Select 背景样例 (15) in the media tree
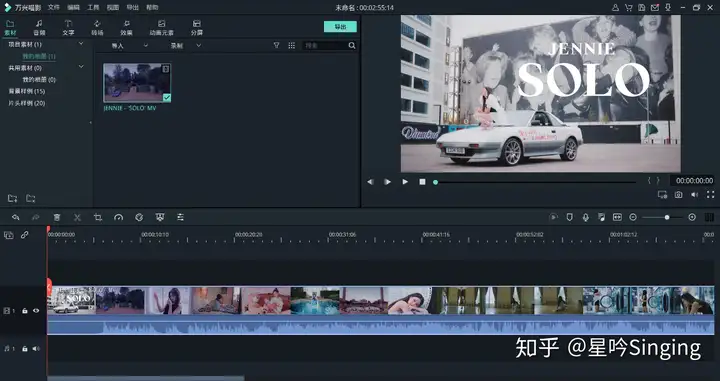Image resolution: width=720 pixels, height=381 pixels. tap(27, 91)
